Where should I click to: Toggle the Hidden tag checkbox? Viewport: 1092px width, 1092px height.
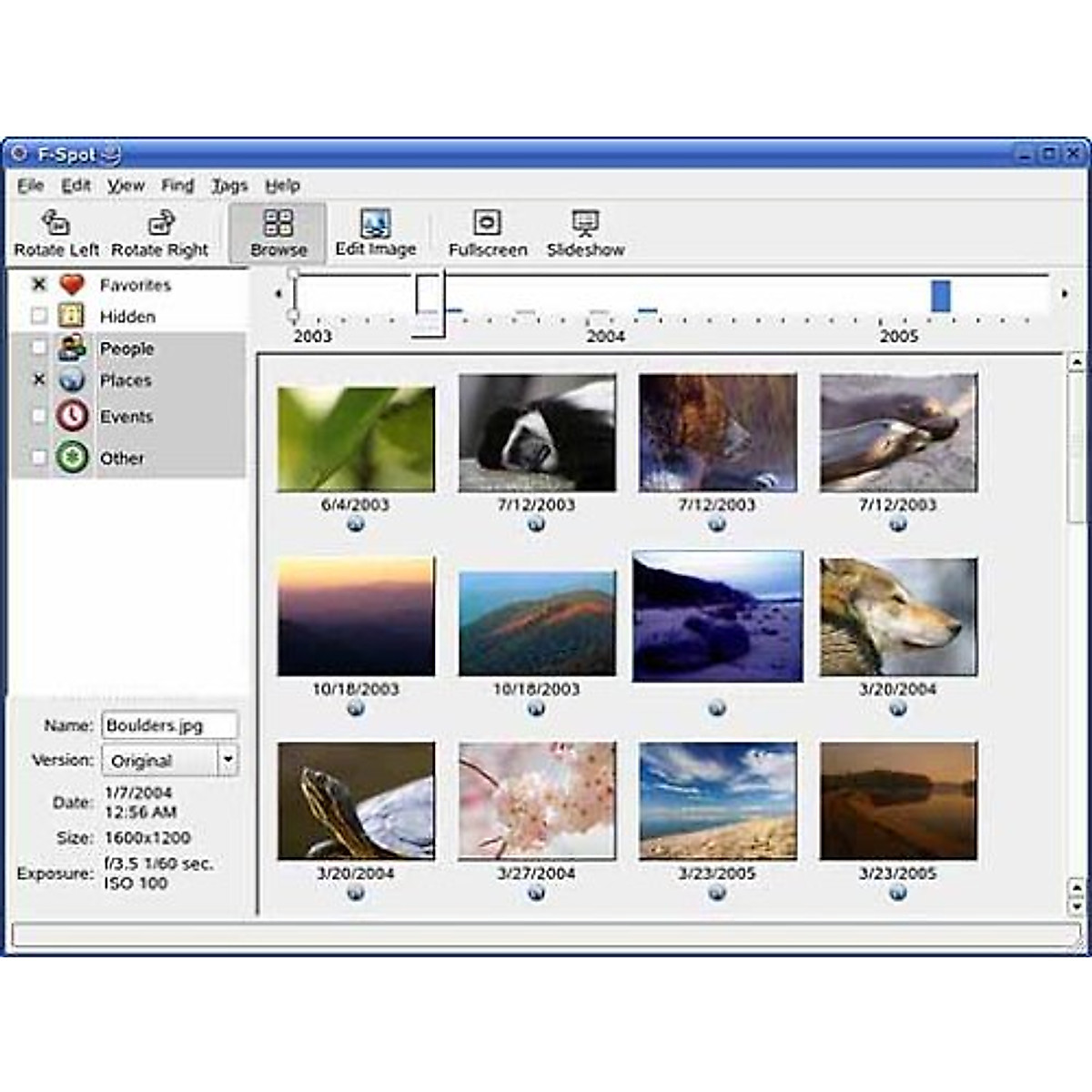(x=36, y=316)
